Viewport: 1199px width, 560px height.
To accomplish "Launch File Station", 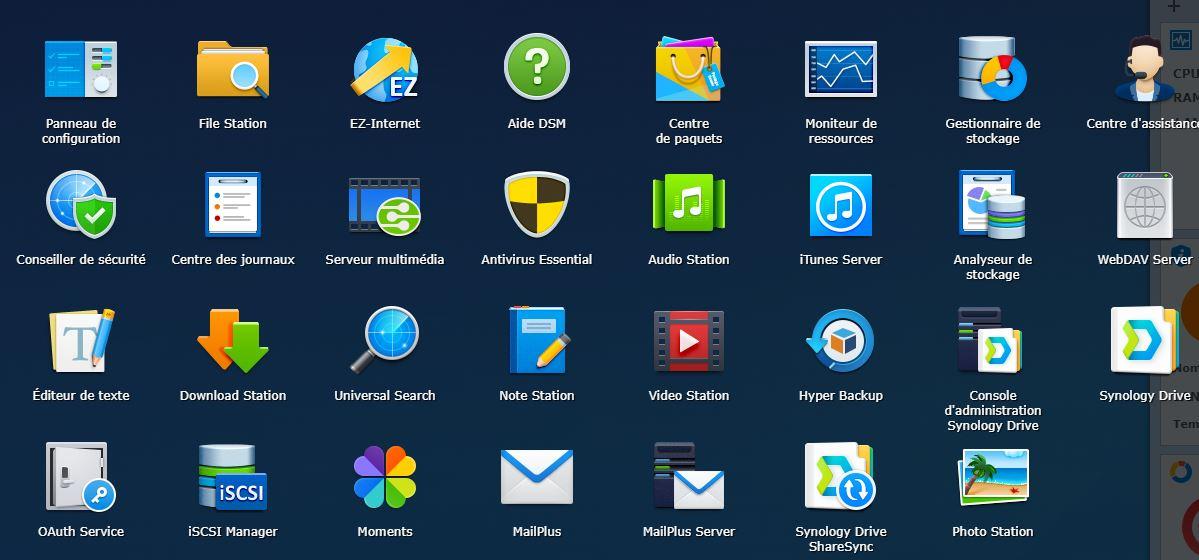I will point(232,69).
